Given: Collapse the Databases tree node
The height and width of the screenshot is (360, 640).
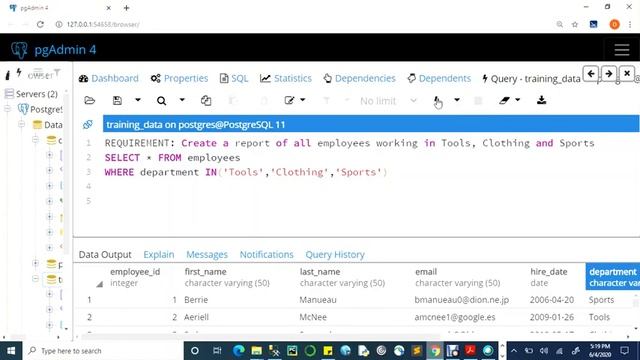Looking at the screenshot, I should click(x=22, y=124).
